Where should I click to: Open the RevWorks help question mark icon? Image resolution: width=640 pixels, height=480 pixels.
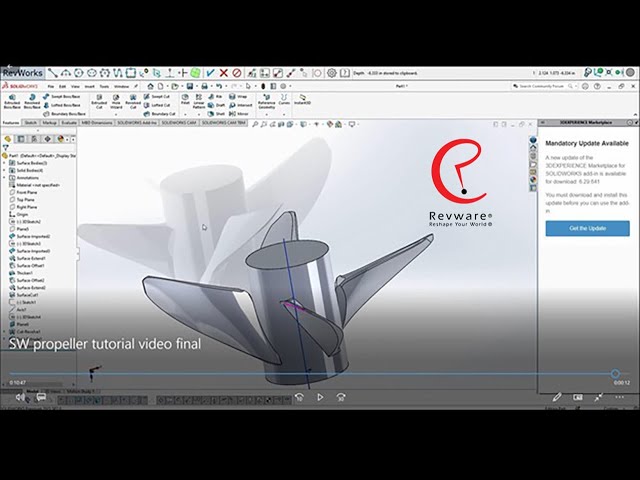[x=344, y=73]
